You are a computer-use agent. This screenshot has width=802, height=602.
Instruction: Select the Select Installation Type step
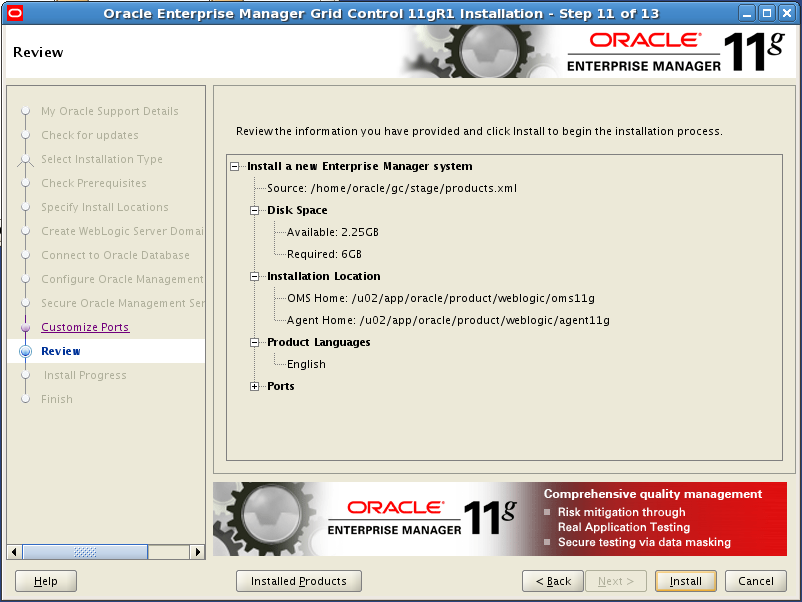[102, 159]
